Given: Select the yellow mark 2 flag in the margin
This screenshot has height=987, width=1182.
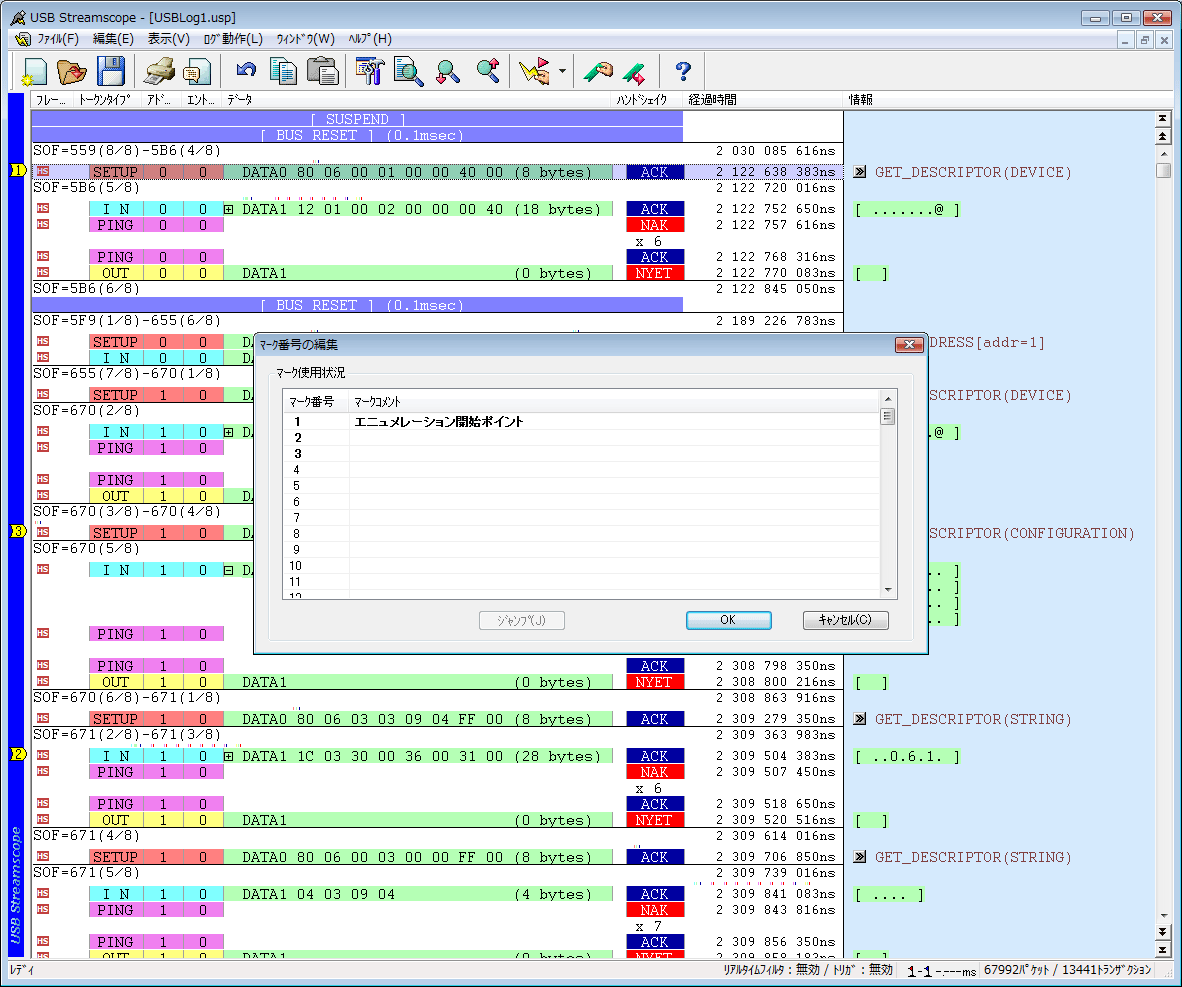Looking at the screenshot, I should 18,754.
